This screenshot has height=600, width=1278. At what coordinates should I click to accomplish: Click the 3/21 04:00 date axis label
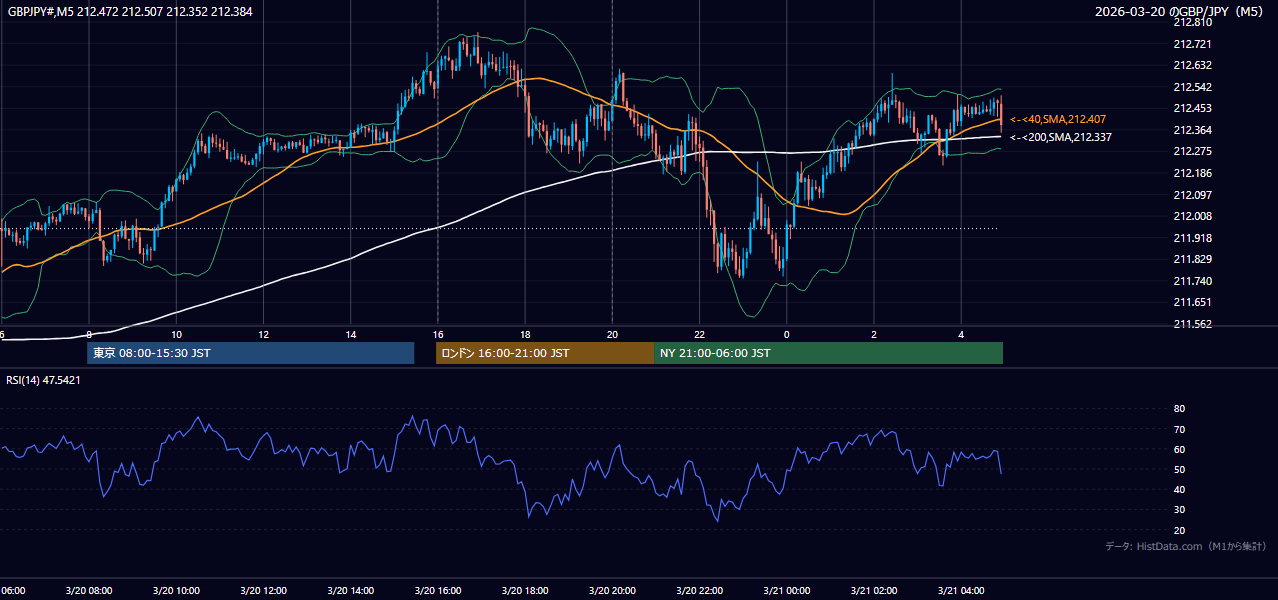point(961,590)
